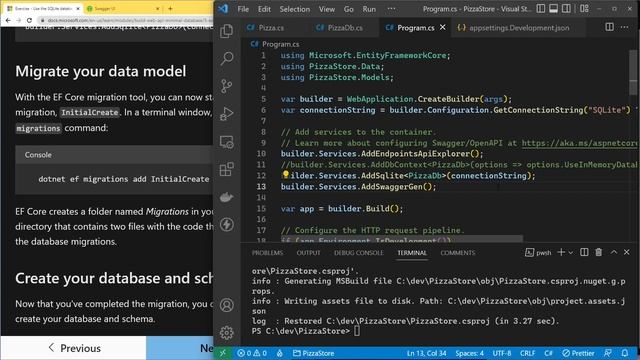Image resolution: width=640 pixels, height=360 pixels.
Task: Switch to appsettings.Development.json tab
Action: [519, 27]
